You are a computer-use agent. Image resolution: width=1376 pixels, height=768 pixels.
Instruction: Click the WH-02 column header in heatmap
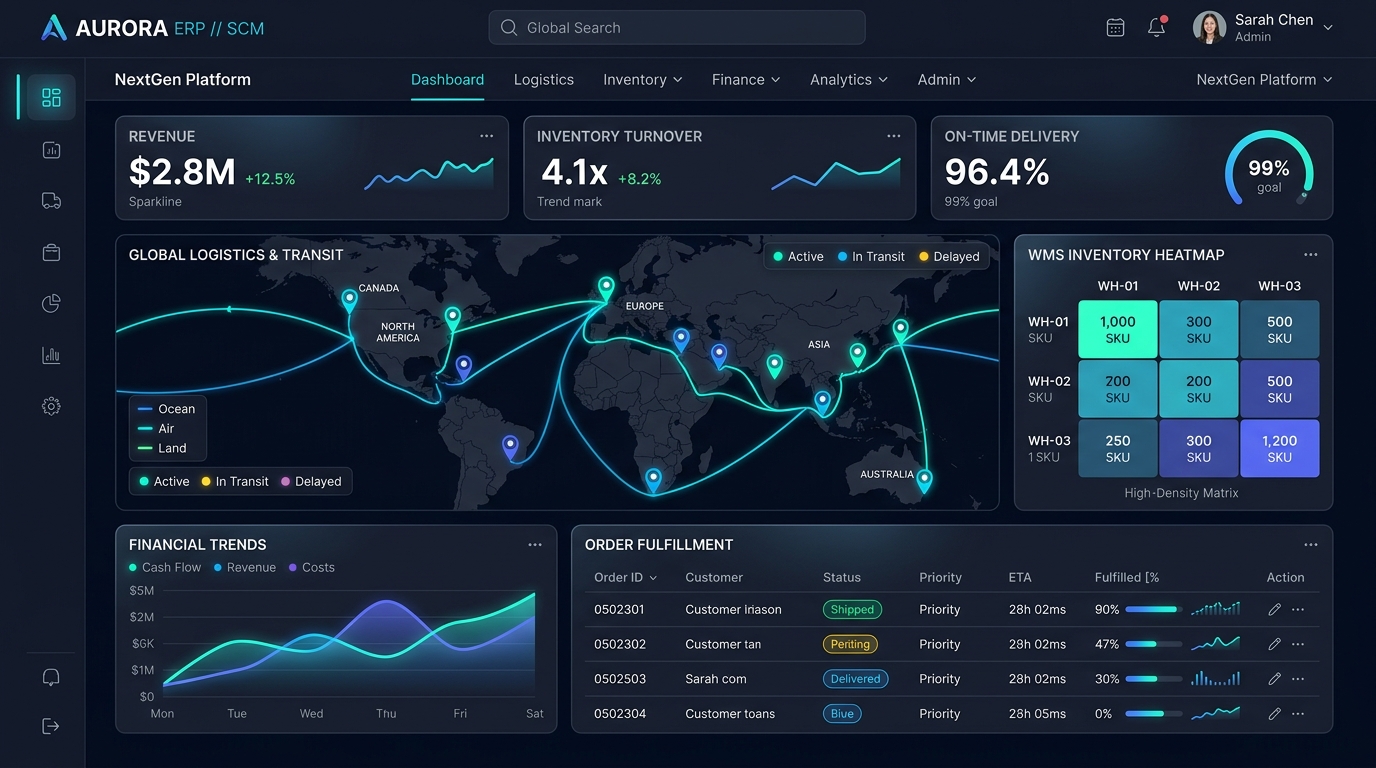pyautogui.click(x=1199, y=286)
